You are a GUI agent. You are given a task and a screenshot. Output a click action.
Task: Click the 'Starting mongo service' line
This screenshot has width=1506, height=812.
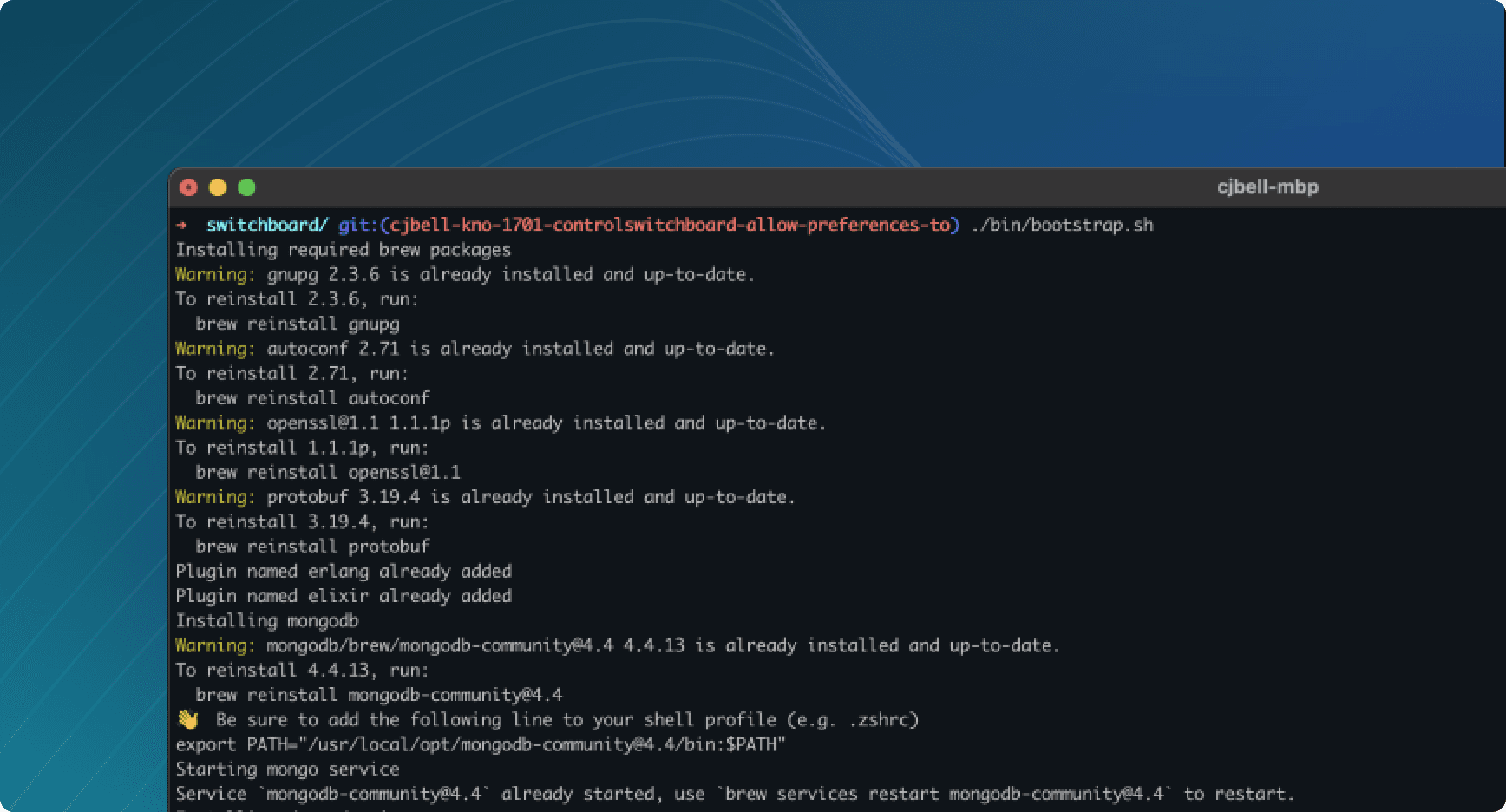click(287, 769)
